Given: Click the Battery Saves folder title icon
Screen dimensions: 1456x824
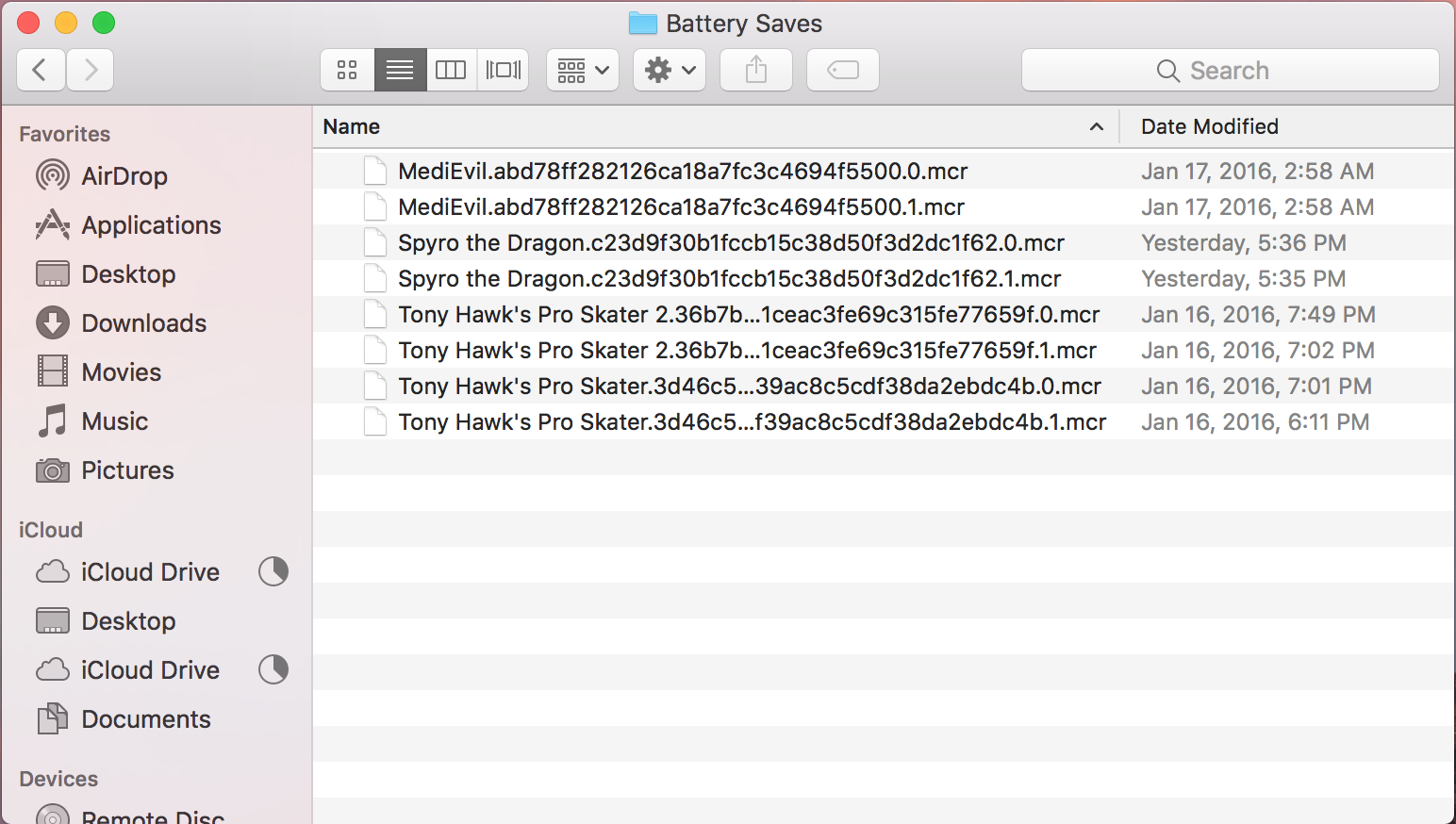Looking at the screenshot, I should click(643, 23).
